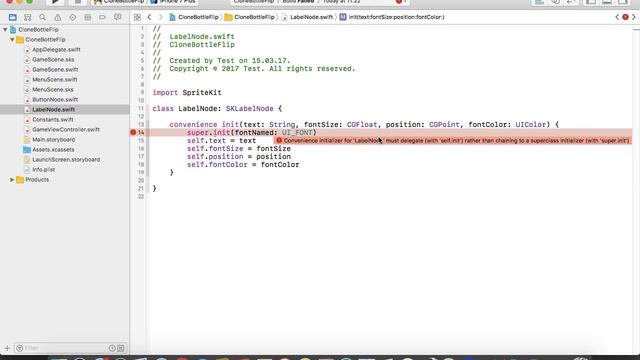Expand the Products folder
This screenshot has height=360, width=640.
12,180
